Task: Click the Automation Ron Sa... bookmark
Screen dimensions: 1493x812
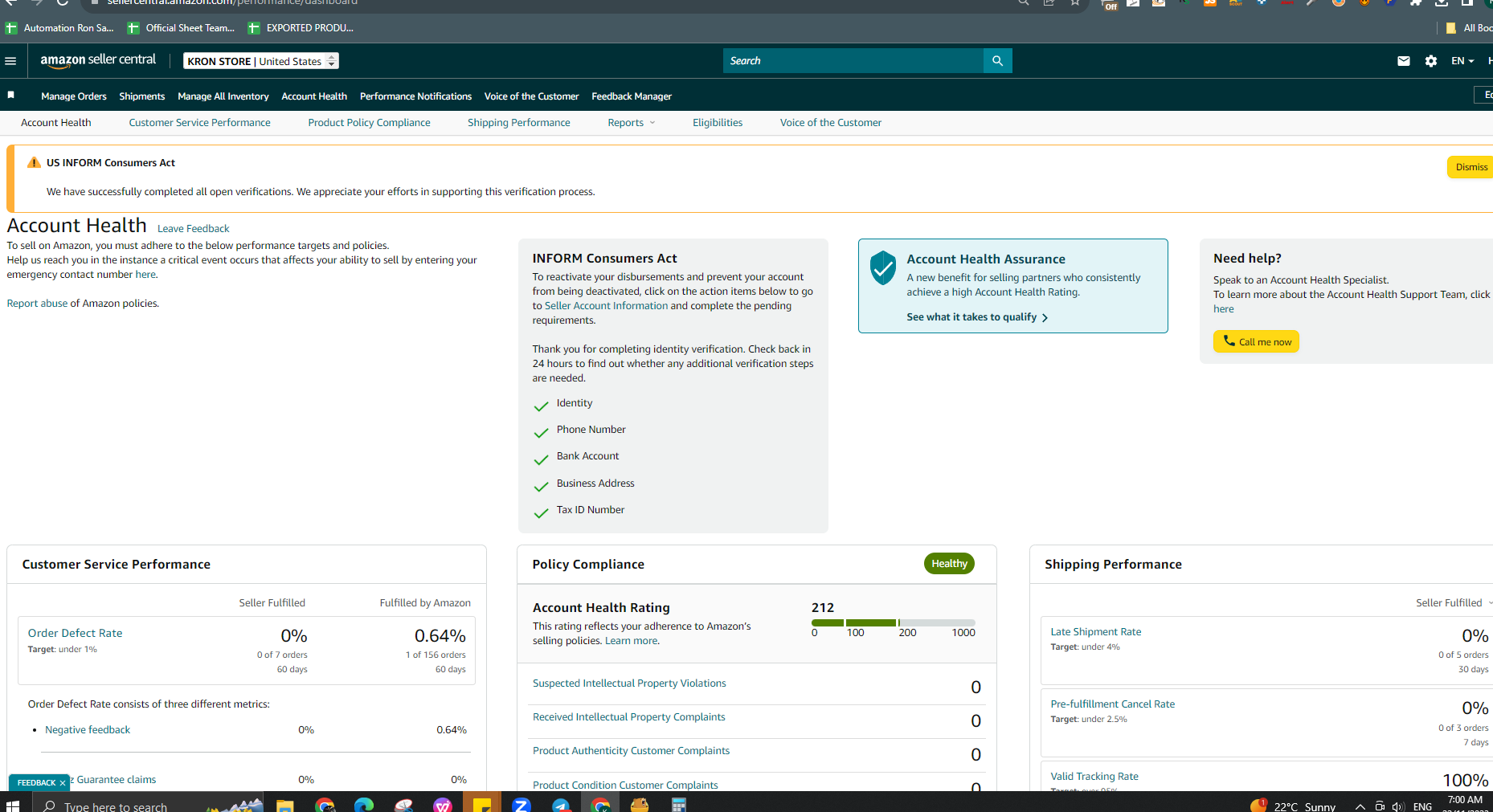Action: pos(60,28)
